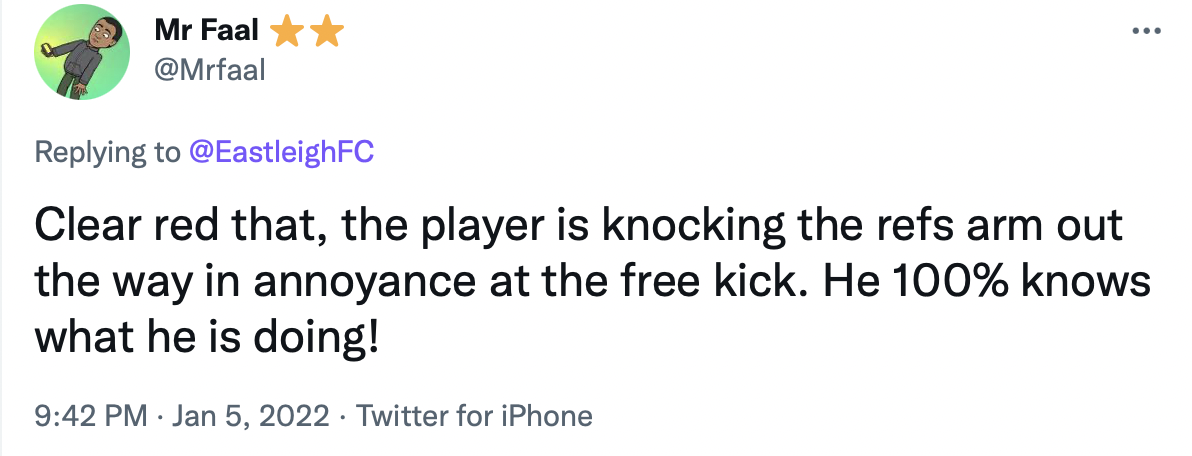Click the Twitter for iPhone source label
Viewport: 1192px width, 456px height.
[474, 415]
